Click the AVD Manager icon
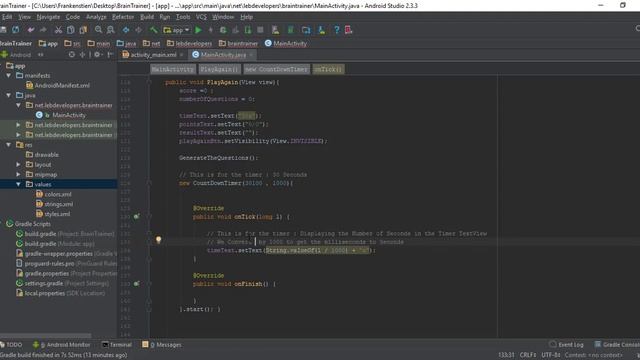The height and width of the screenshot is (360, 640). coord(276,30)
